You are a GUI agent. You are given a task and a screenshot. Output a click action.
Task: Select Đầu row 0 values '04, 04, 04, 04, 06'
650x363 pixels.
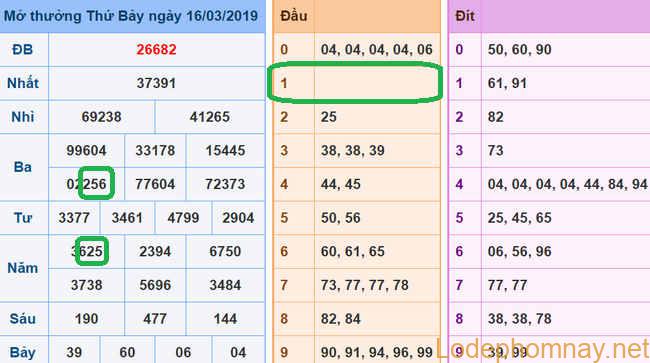coord(377,50)
